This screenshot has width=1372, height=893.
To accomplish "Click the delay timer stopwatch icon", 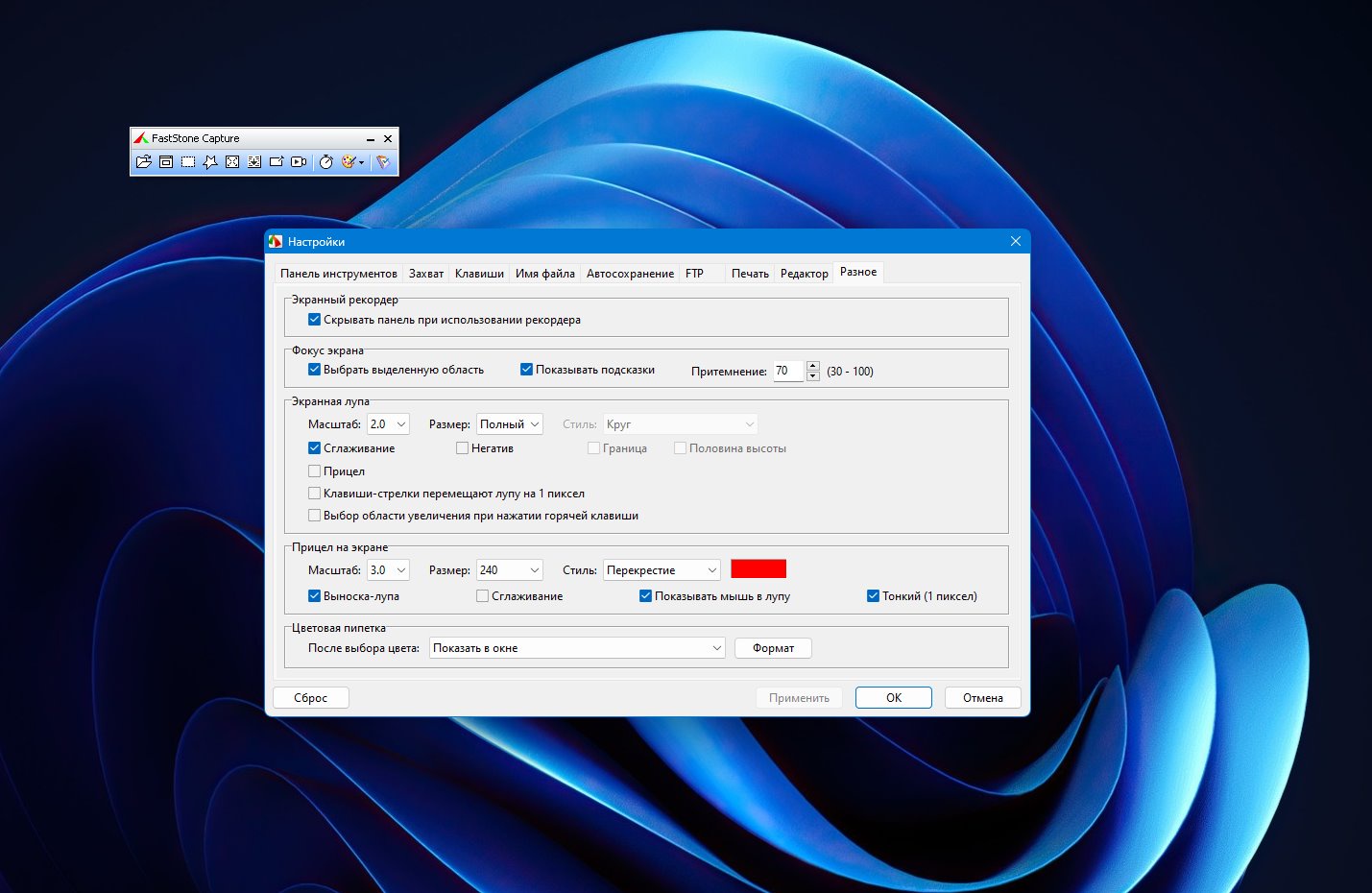I will (x=326, y=162).
